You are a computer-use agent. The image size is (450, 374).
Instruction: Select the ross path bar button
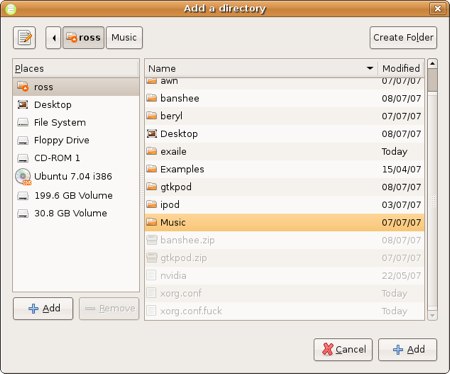coord(83,38)
